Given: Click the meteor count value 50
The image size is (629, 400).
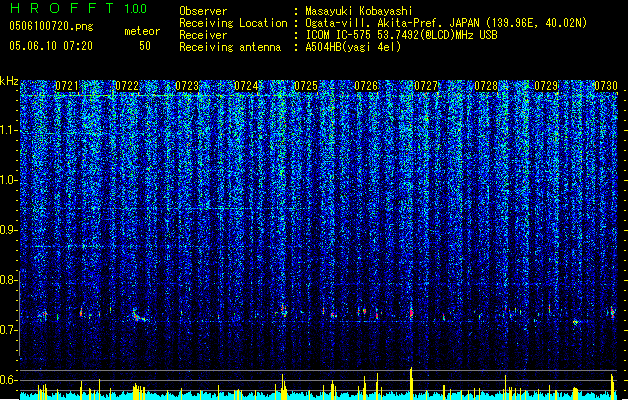Looking at the screenshot, I should point(145,46).
